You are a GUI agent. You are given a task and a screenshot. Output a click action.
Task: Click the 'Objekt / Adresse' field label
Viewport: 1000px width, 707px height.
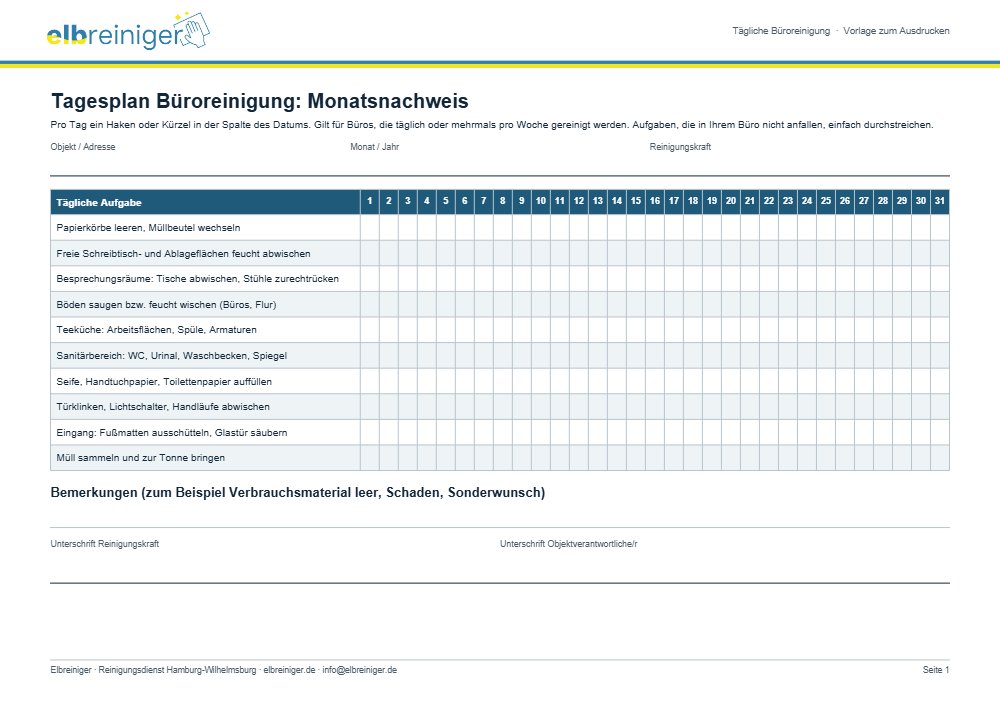click(x=83, y=147)
